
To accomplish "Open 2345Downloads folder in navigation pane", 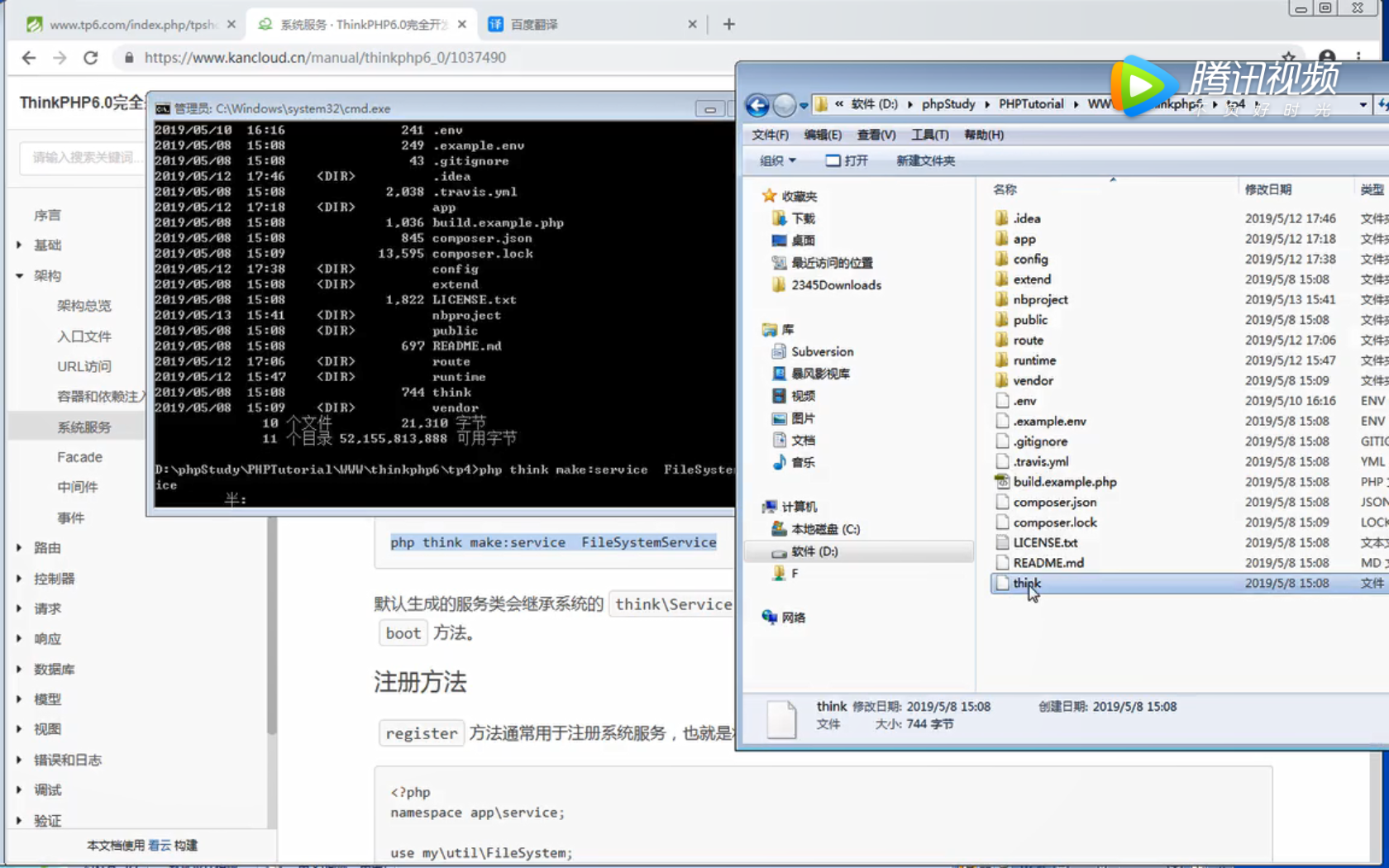I will click(836, 285).
